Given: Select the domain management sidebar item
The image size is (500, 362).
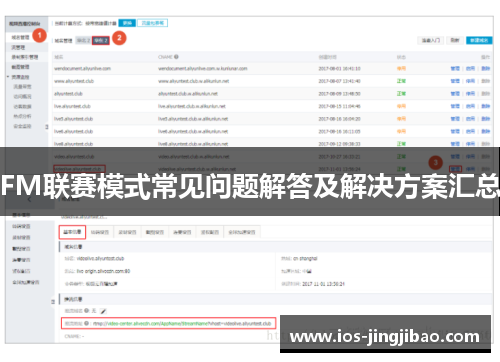Looking at the screenshot, I should point(21,37).
